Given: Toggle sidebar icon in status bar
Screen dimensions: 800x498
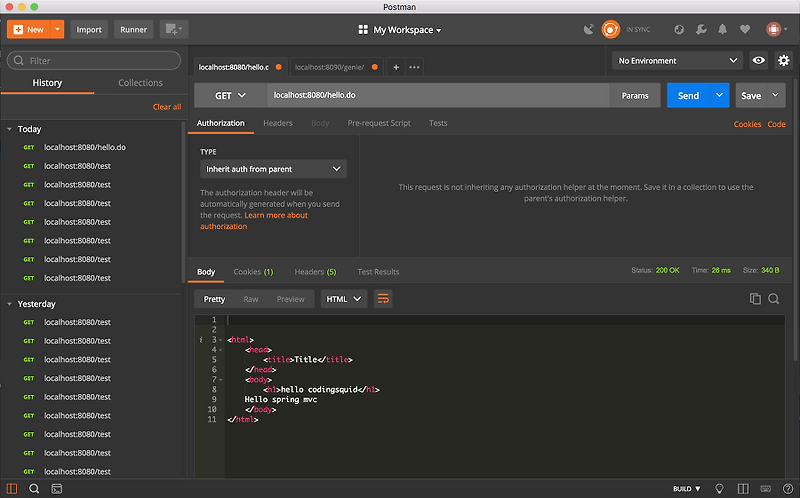Looking at the screenshot, I should [x=12, y=488].
